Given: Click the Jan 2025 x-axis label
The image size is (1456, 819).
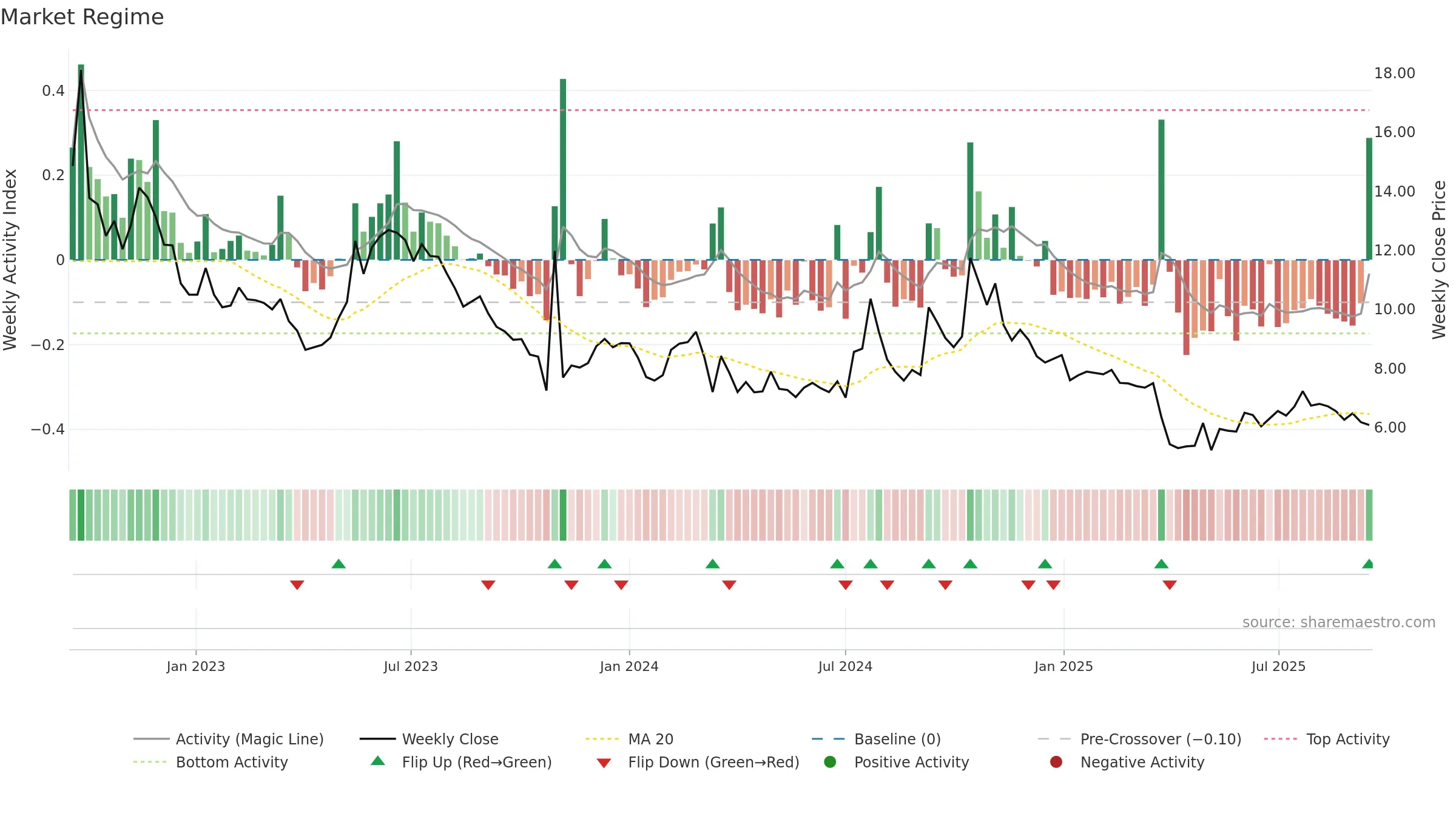Looking at the screenshot, I should [1063, 666].
